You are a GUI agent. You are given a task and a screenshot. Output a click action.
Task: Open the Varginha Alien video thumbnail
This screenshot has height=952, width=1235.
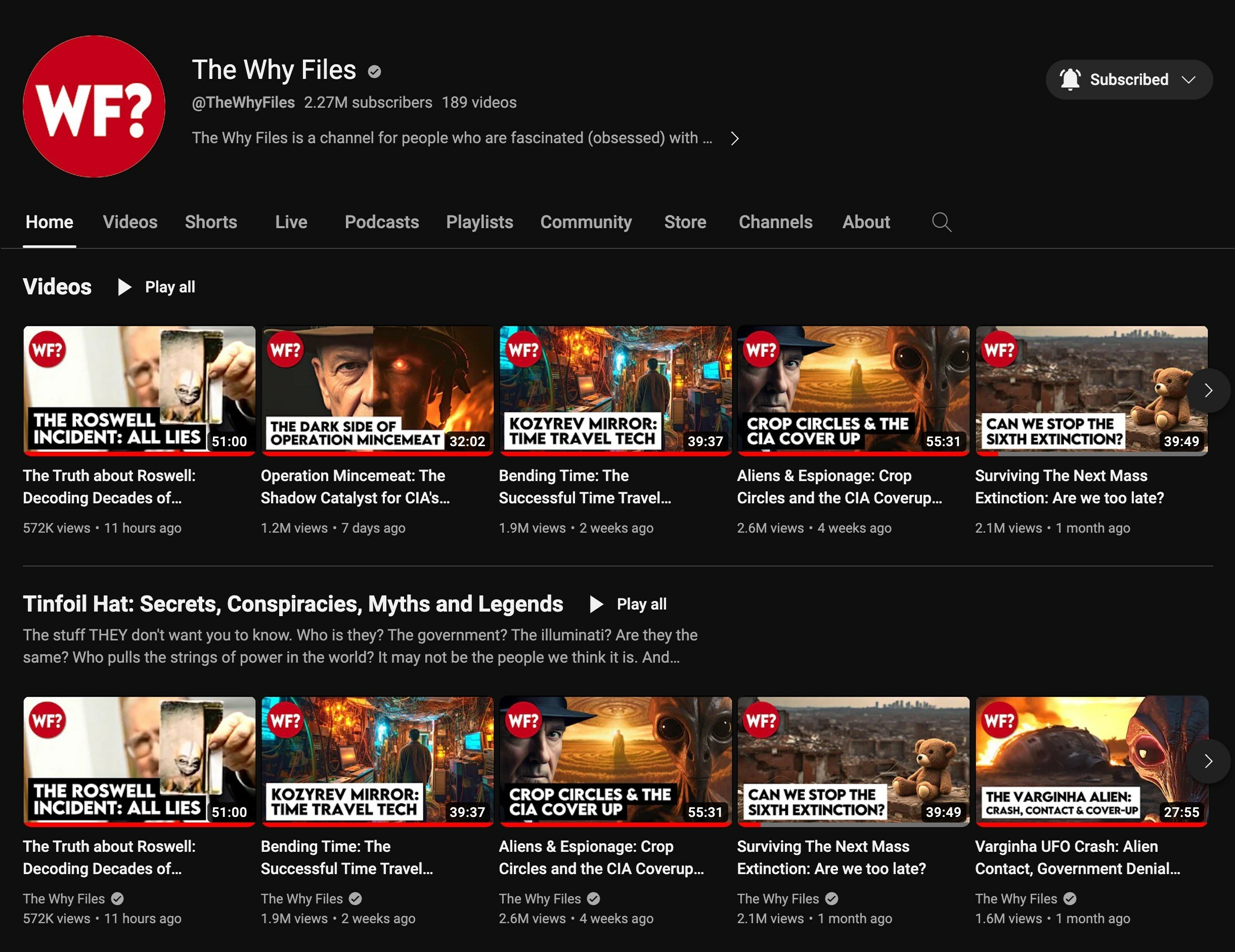coord(1091,761)
